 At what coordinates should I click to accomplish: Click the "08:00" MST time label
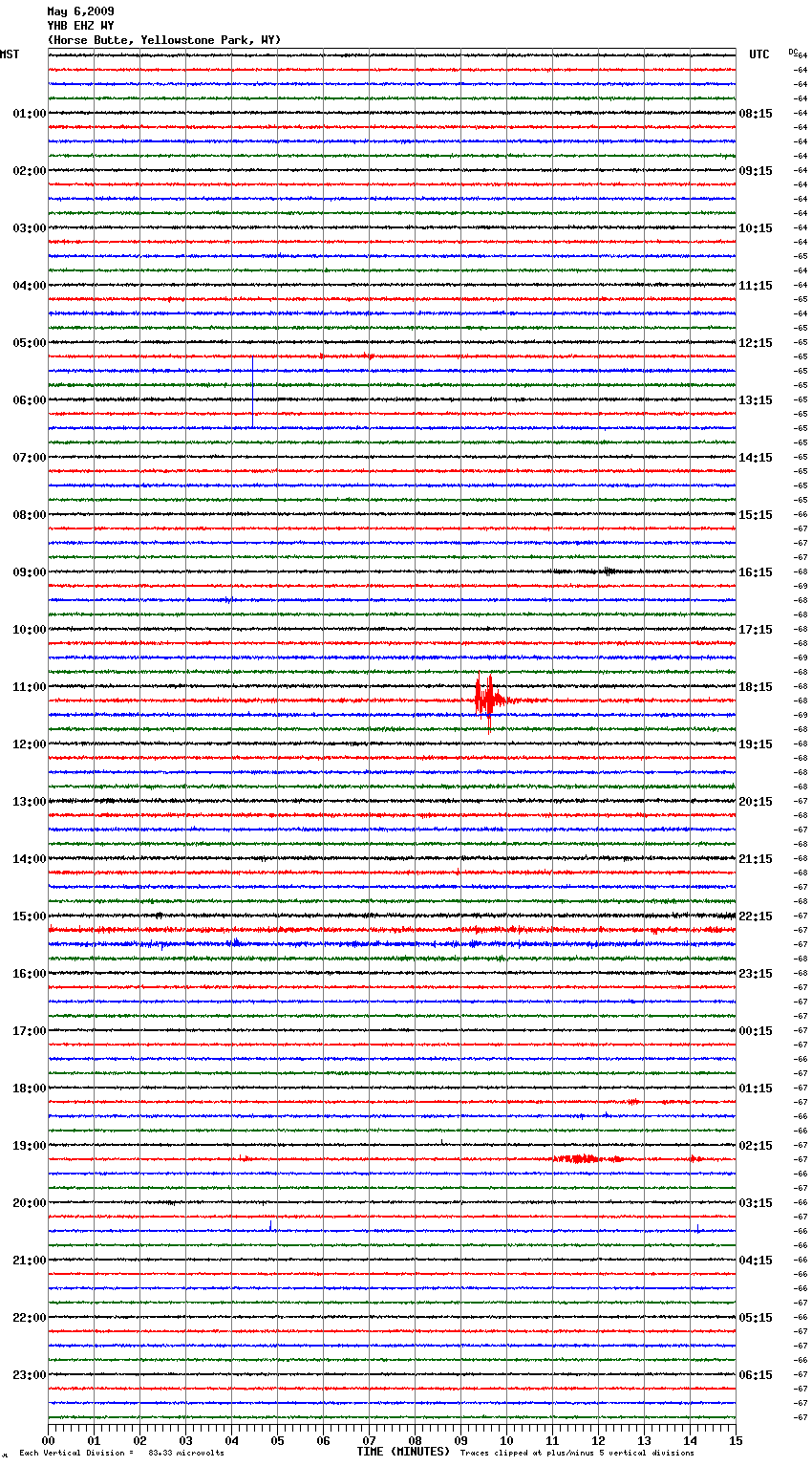tap(30, 515)
